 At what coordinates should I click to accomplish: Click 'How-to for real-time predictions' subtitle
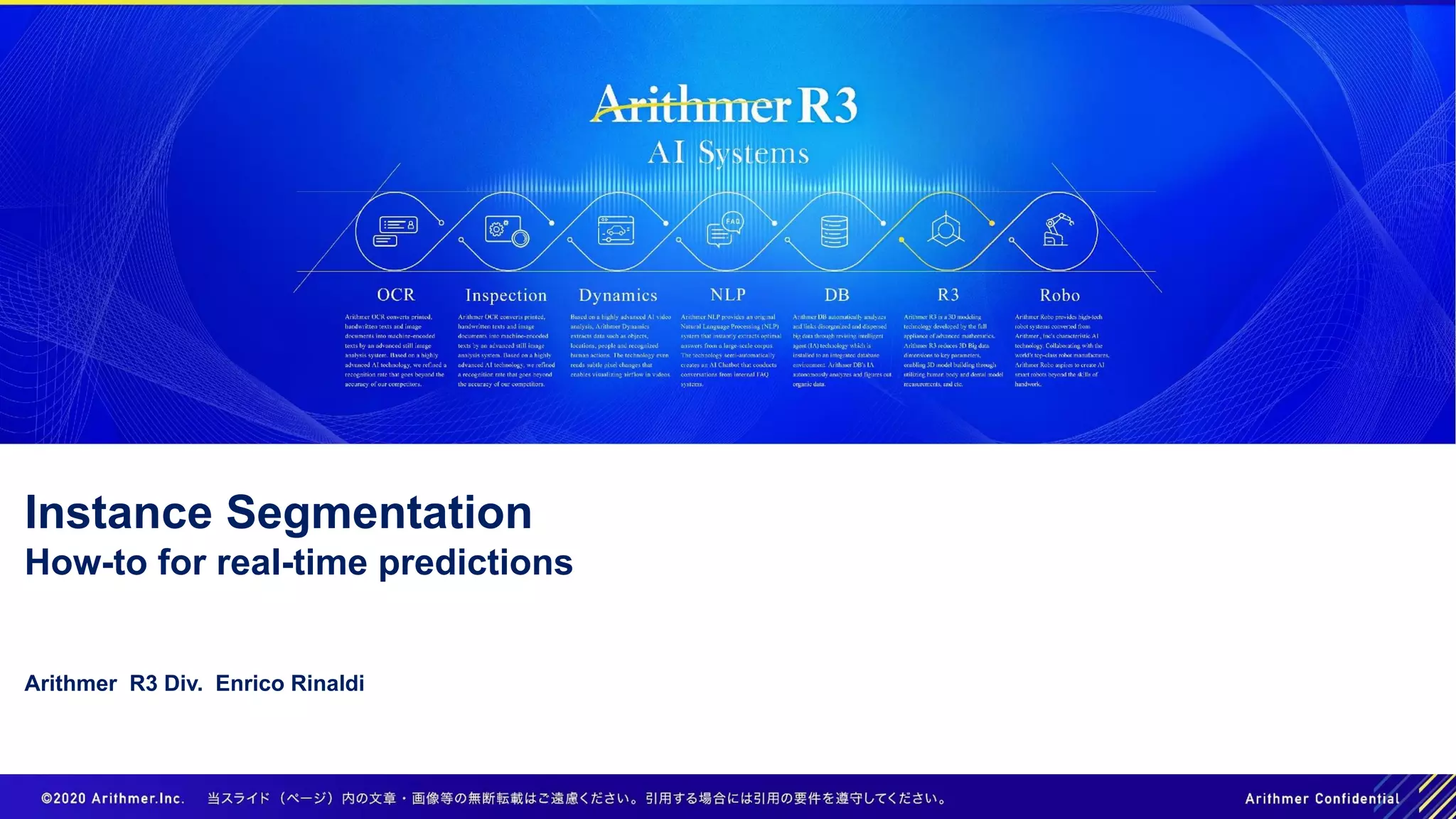point(299,562)
